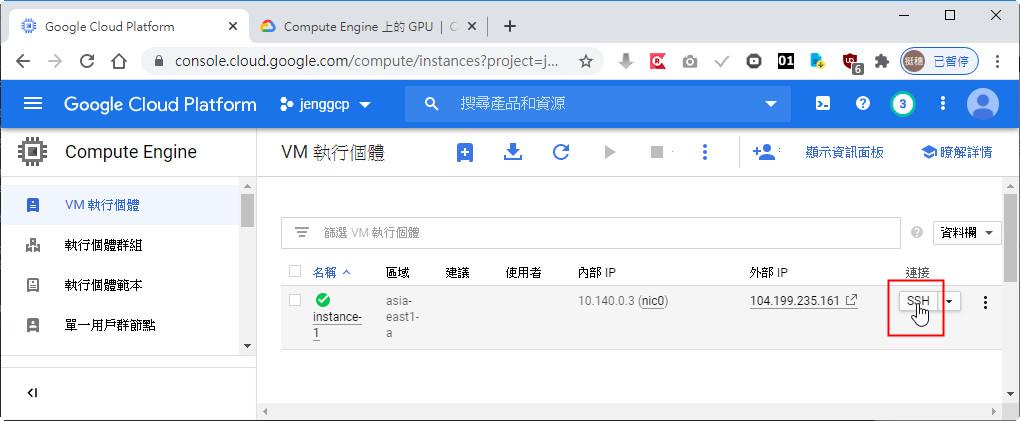Click the Google Cloud Platform logo text

click(160, 104)
